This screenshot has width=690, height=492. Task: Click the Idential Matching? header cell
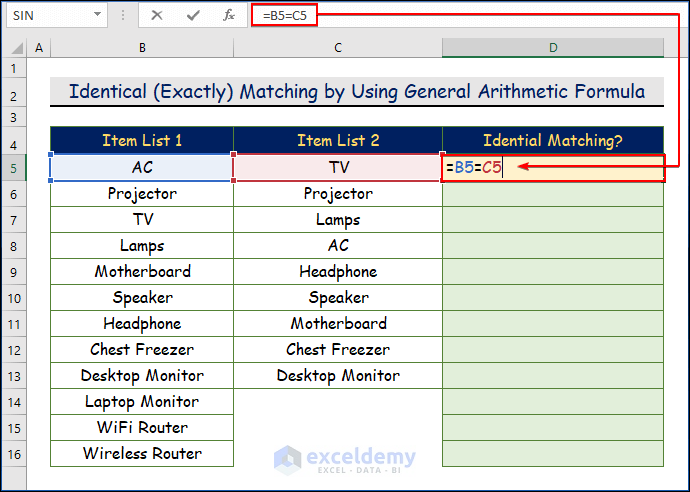pyautogui.click(x=552, y=141)
